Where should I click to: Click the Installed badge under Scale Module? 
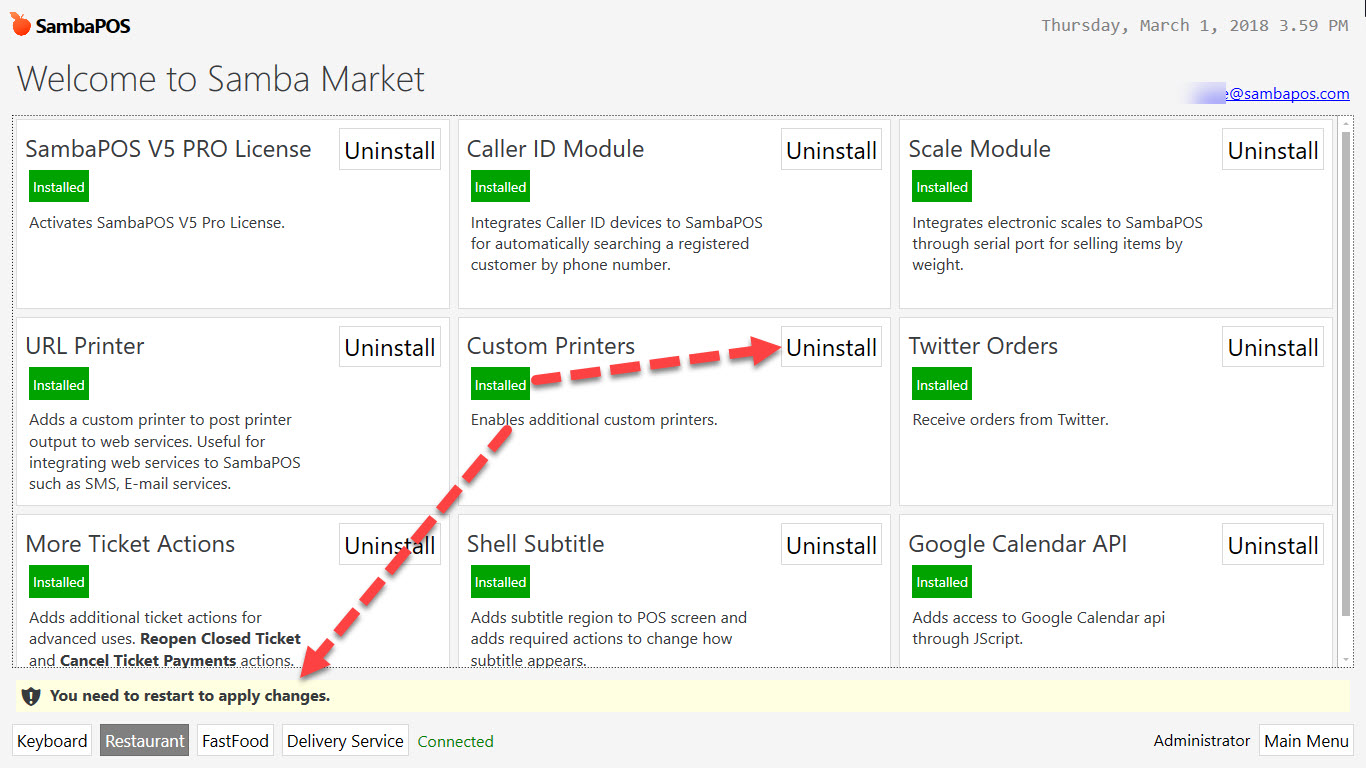941,186
